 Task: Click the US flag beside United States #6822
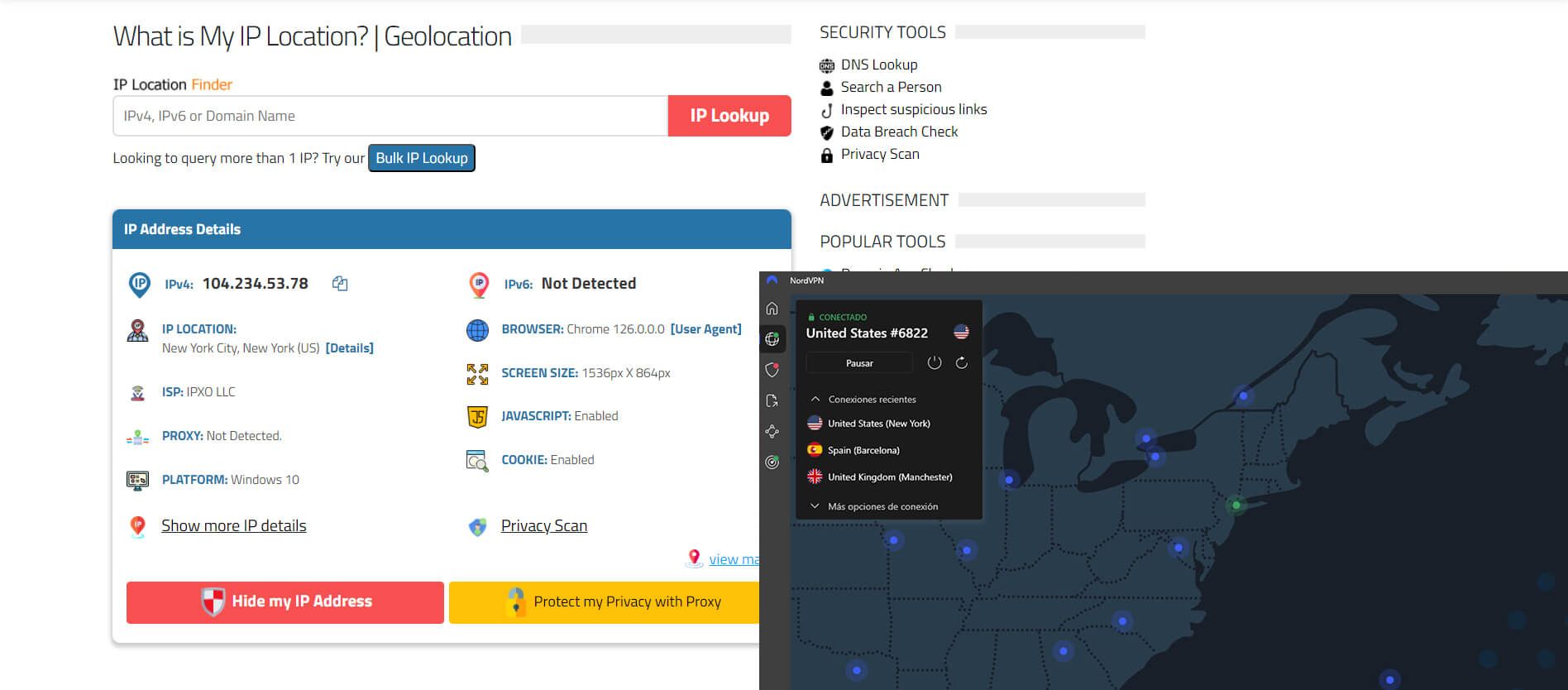(961, 332)
